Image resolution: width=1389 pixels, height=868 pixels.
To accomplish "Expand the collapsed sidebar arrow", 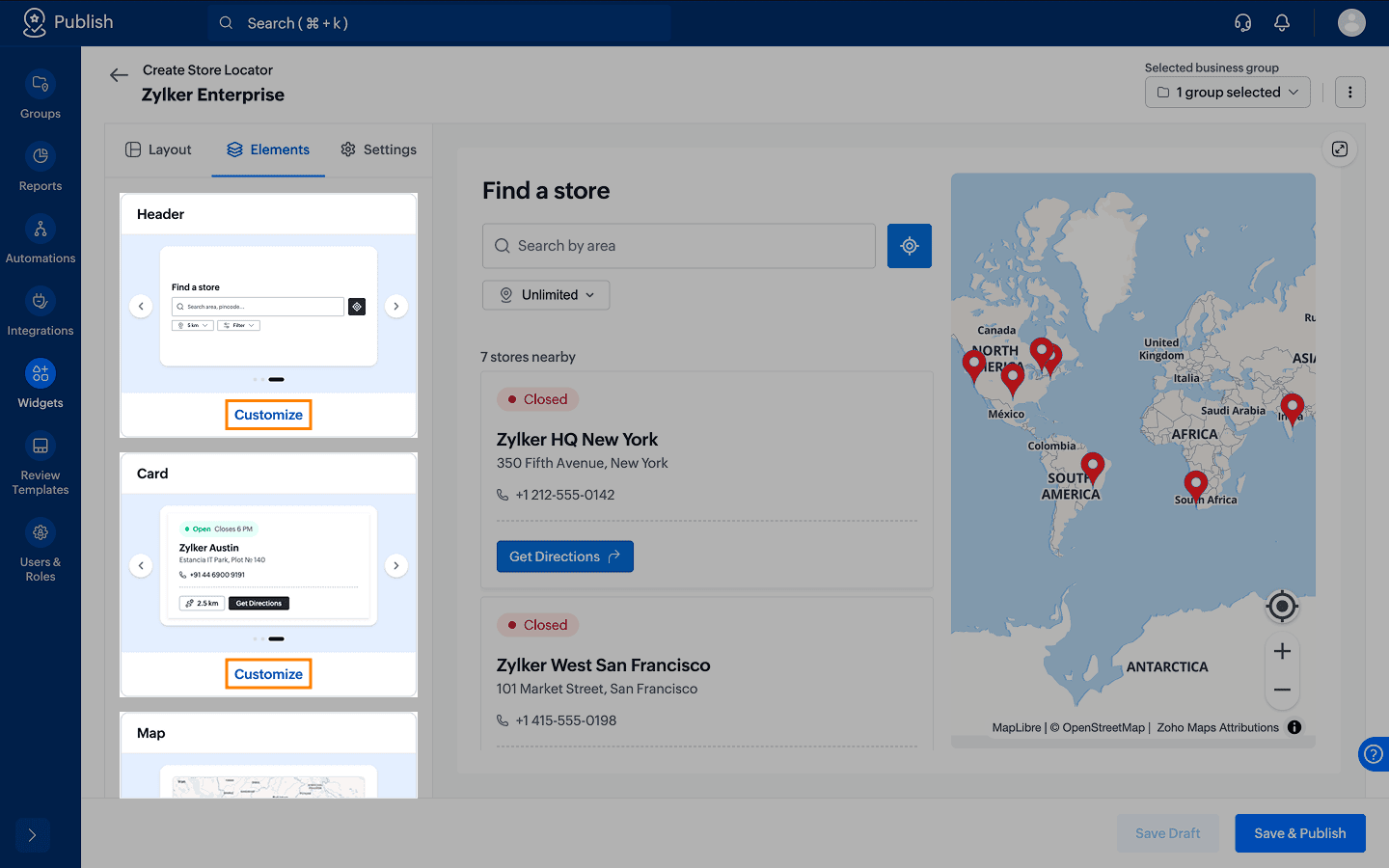I will (32, 835).
